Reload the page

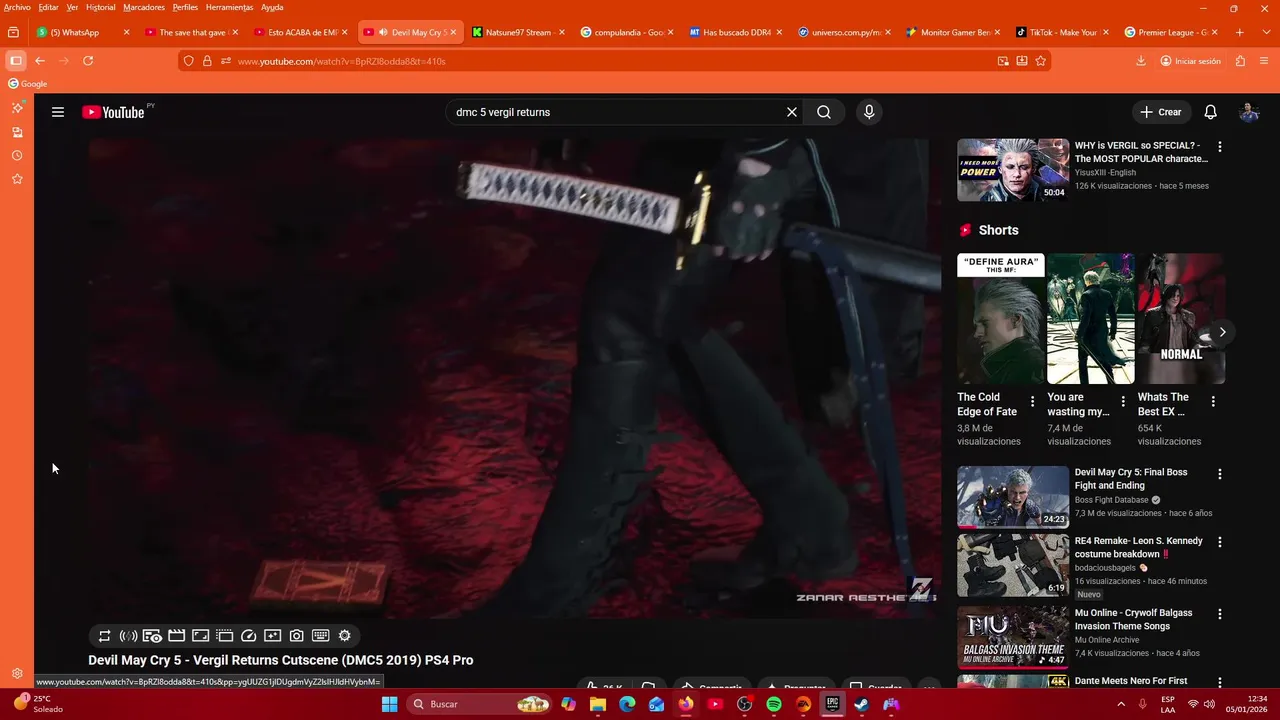pyautogui.click(x=88, y=61)
